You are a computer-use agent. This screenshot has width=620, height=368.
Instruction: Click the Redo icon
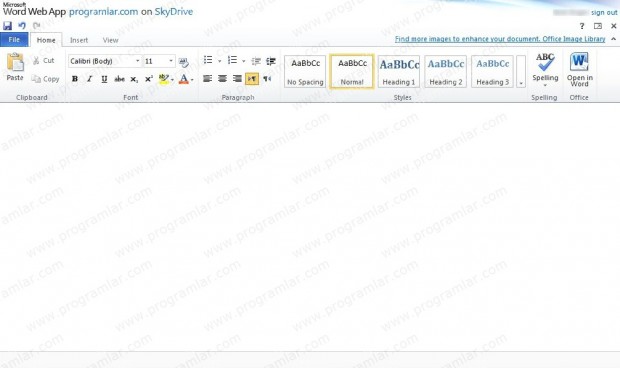pos(36,26)
